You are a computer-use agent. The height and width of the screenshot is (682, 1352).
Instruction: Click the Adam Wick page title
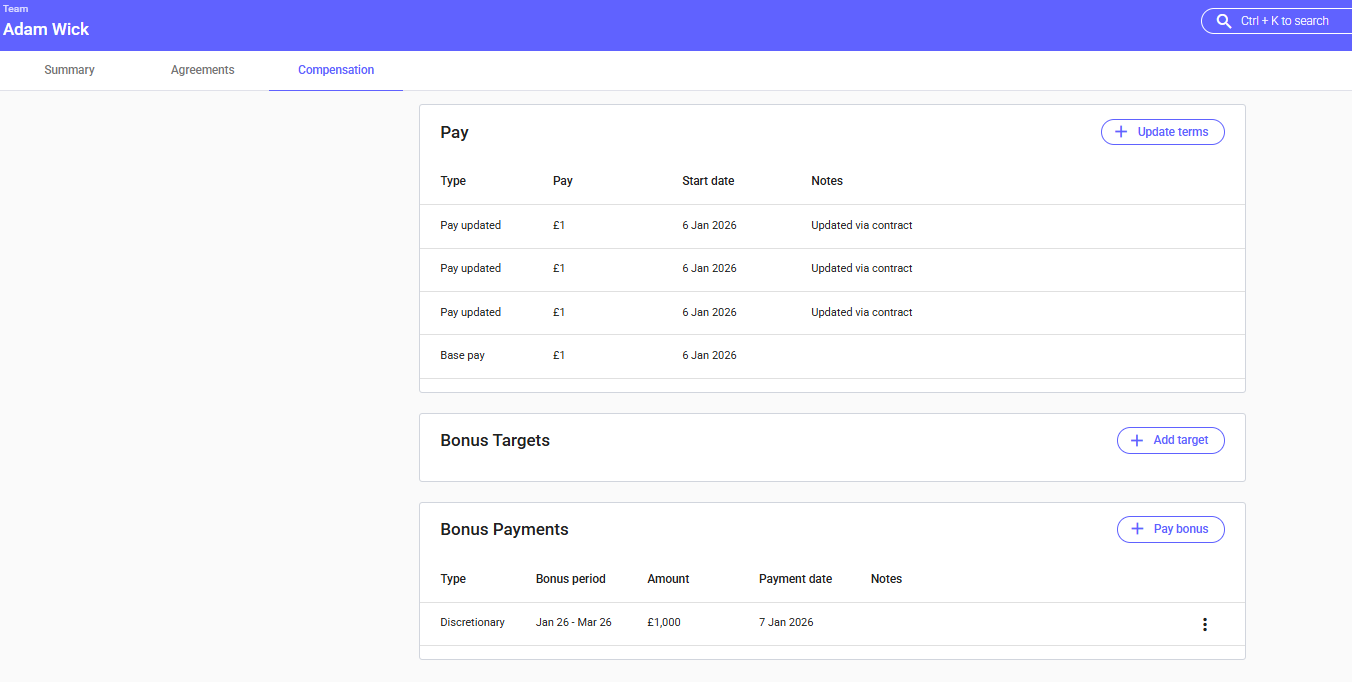[x=46, y=29]
